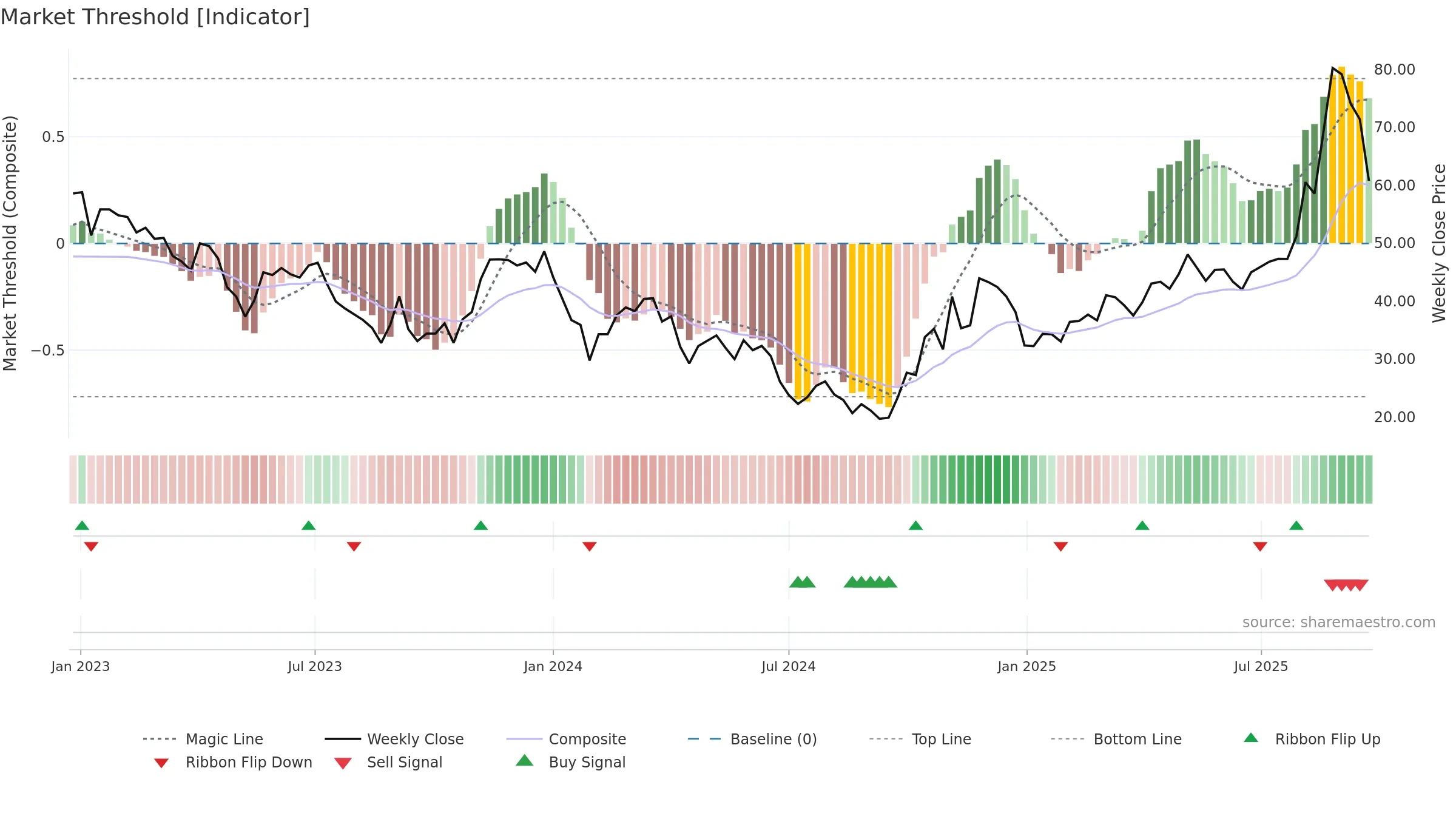Toggle the Buy Signal legend entry

(571, 762)
